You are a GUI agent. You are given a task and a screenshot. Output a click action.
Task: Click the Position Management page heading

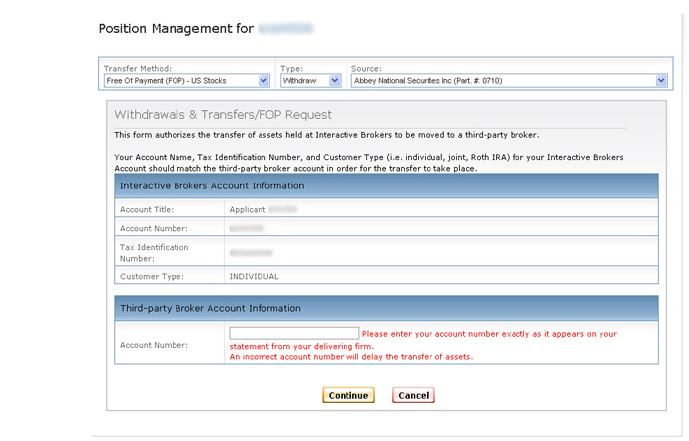click(x=176, y=28)
